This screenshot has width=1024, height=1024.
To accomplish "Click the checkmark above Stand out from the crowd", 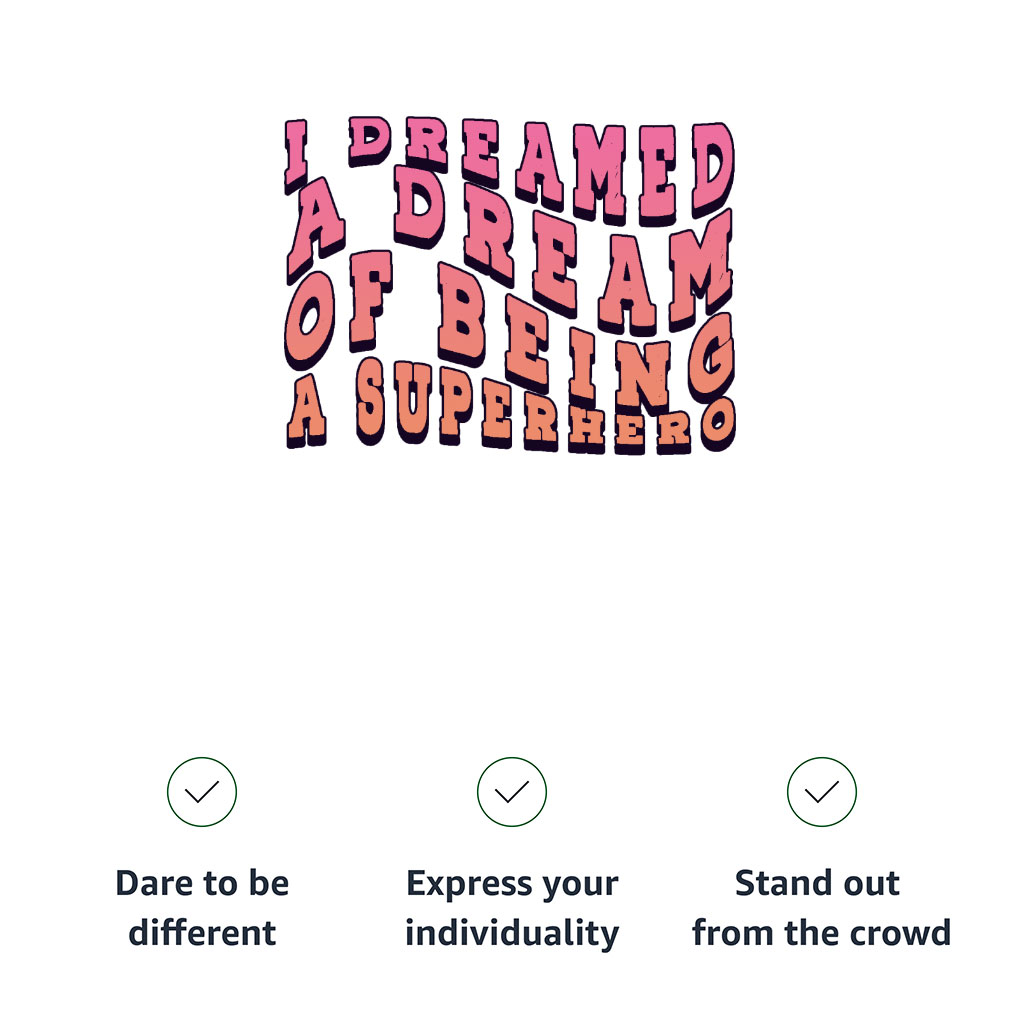I will click(822, 792).
